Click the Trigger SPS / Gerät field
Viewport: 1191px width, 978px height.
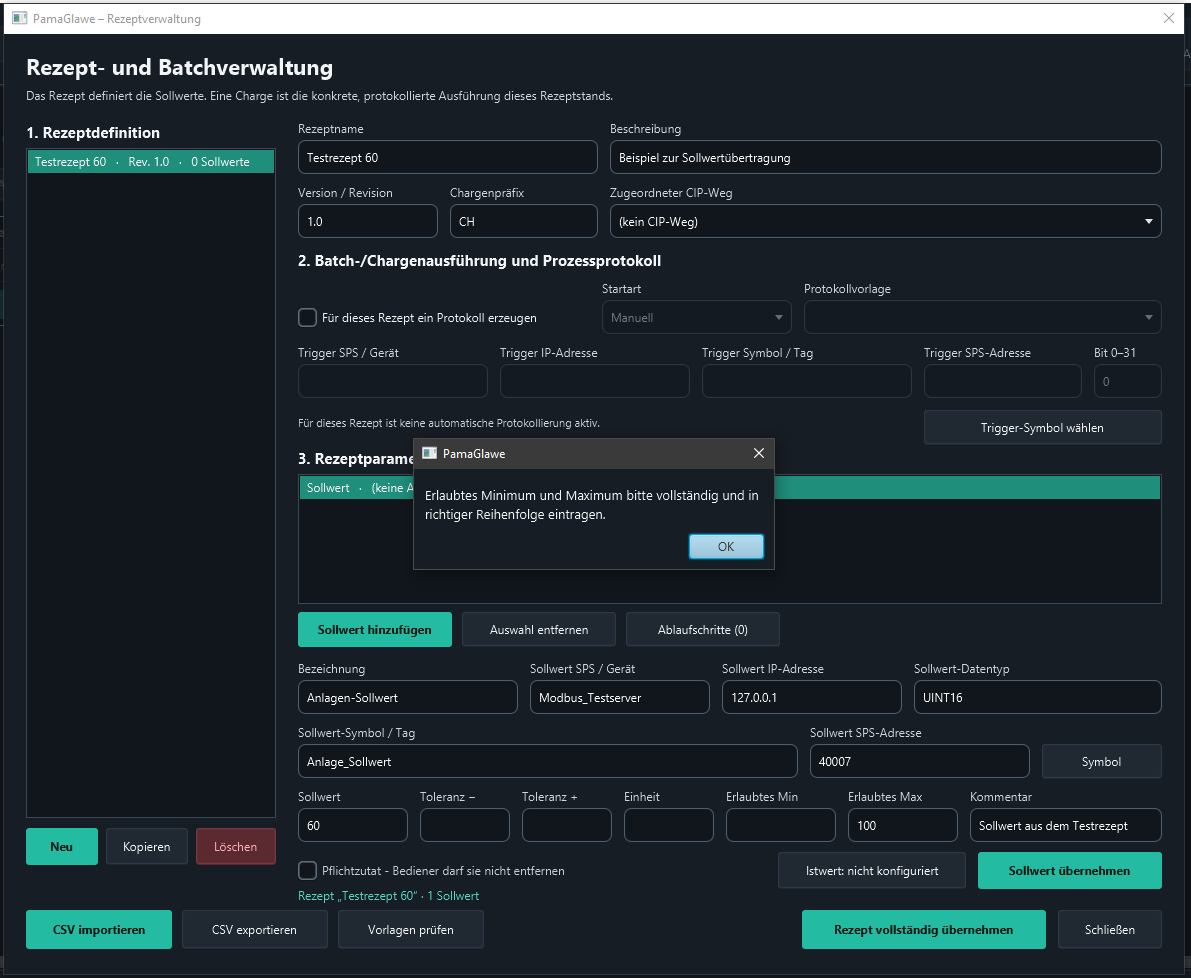pyautogui.click(x=393, y=381)
